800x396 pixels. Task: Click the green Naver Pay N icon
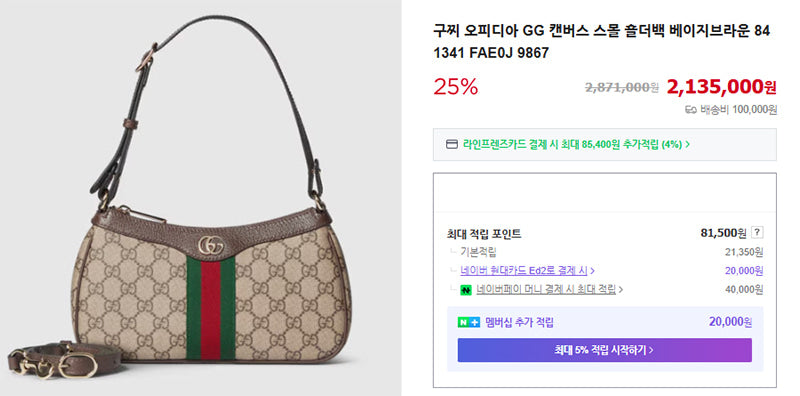(466, 290)
